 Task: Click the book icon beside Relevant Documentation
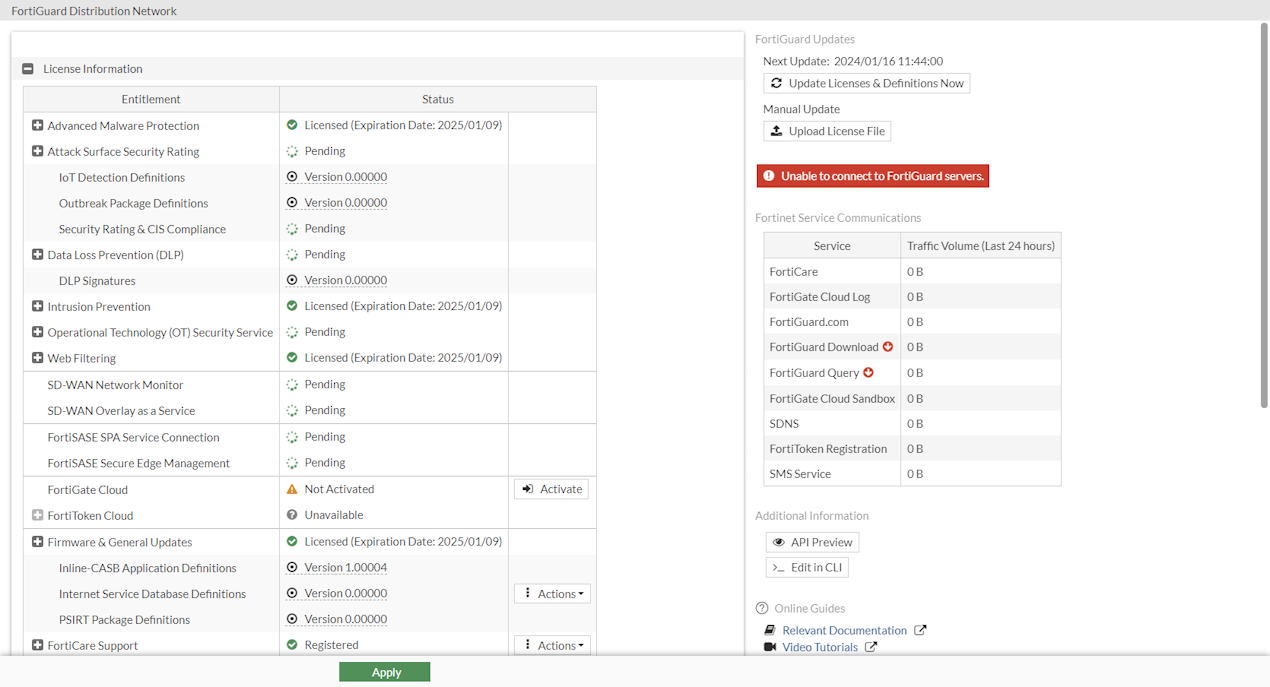(x=770, y=630)
